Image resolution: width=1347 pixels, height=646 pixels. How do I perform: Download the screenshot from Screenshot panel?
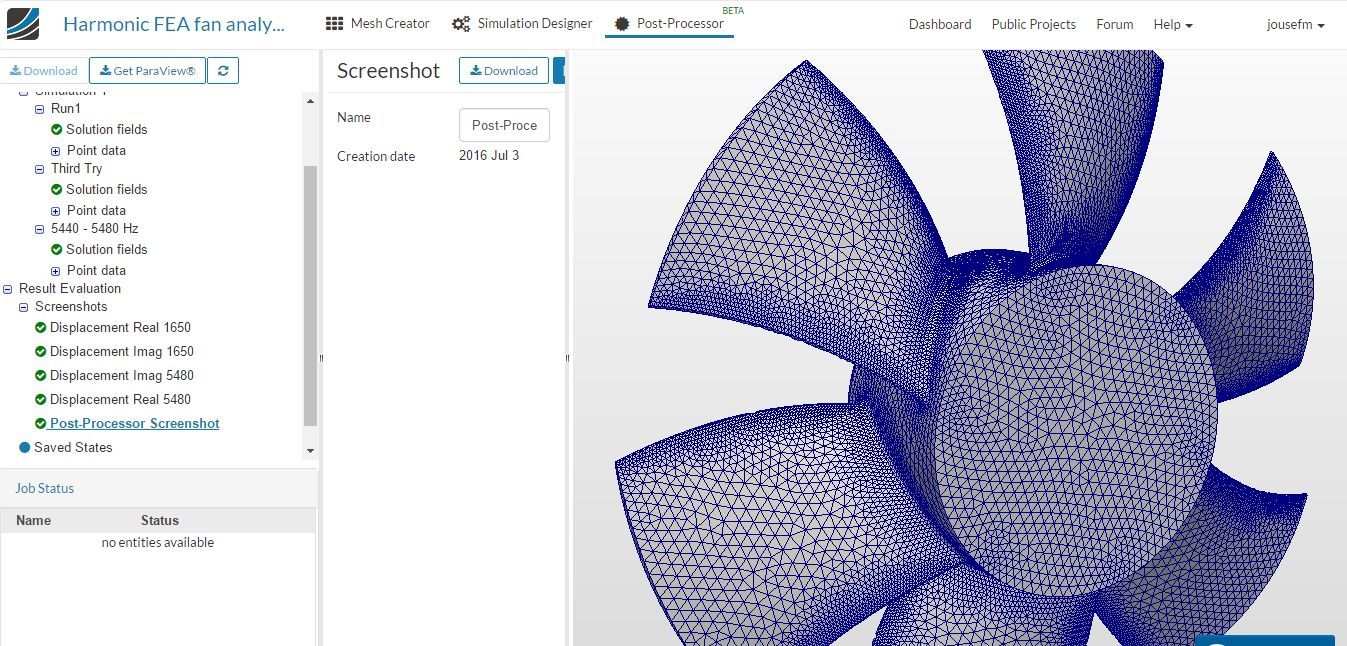pos(504,71)
